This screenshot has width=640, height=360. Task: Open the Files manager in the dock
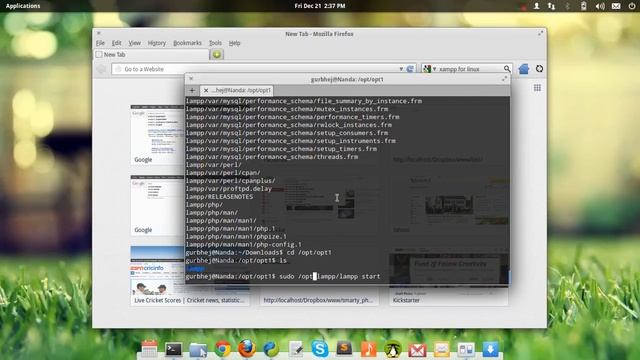pyautogui.click(x=198, y=350)
